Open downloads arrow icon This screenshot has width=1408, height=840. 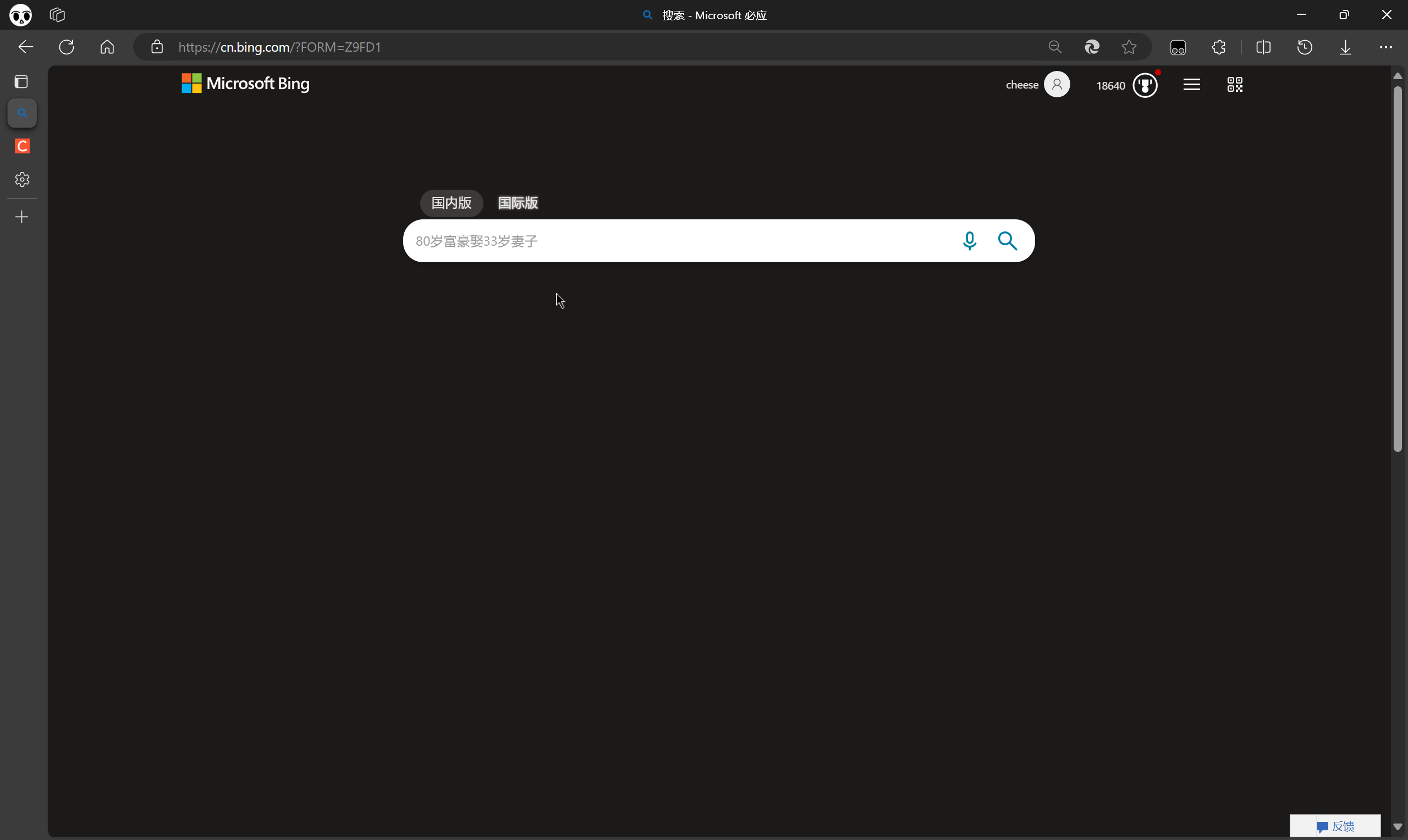1345,47
